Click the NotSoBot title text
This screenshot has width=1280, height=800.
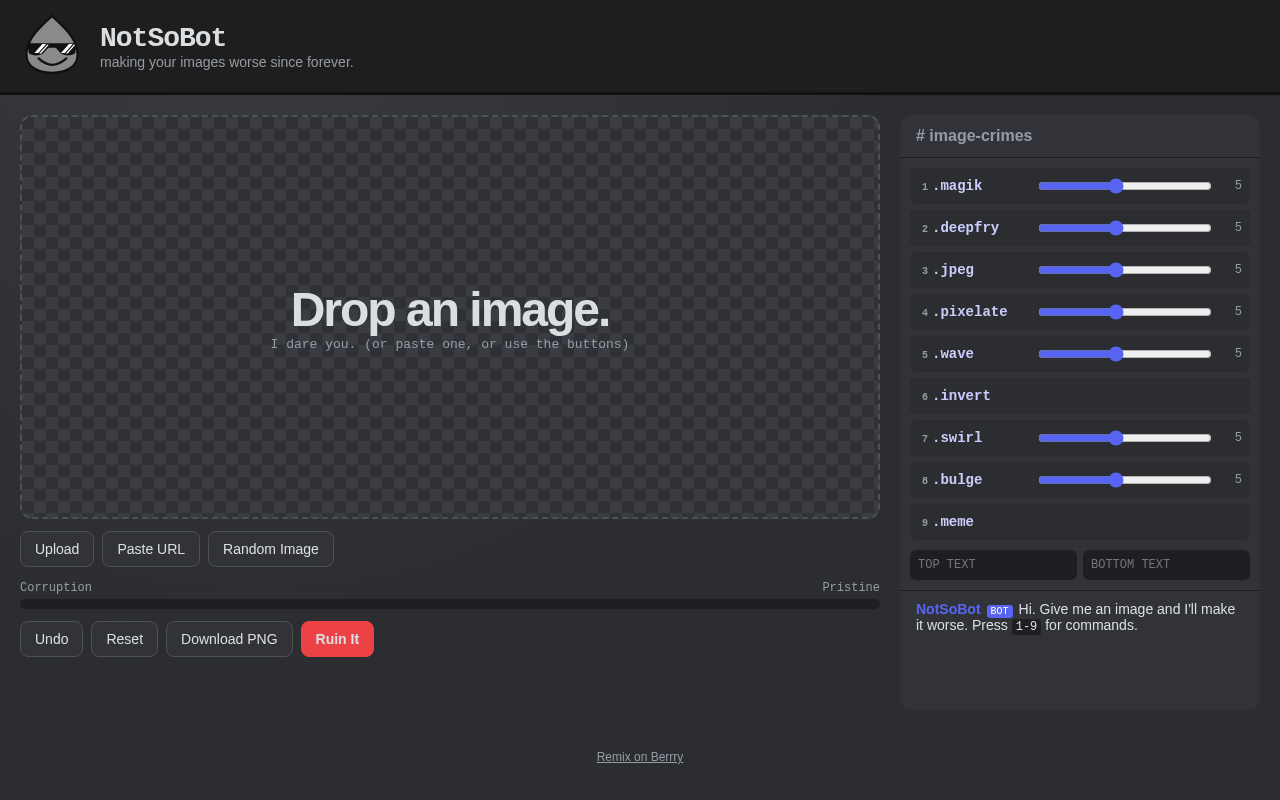[x=163, y=38]
